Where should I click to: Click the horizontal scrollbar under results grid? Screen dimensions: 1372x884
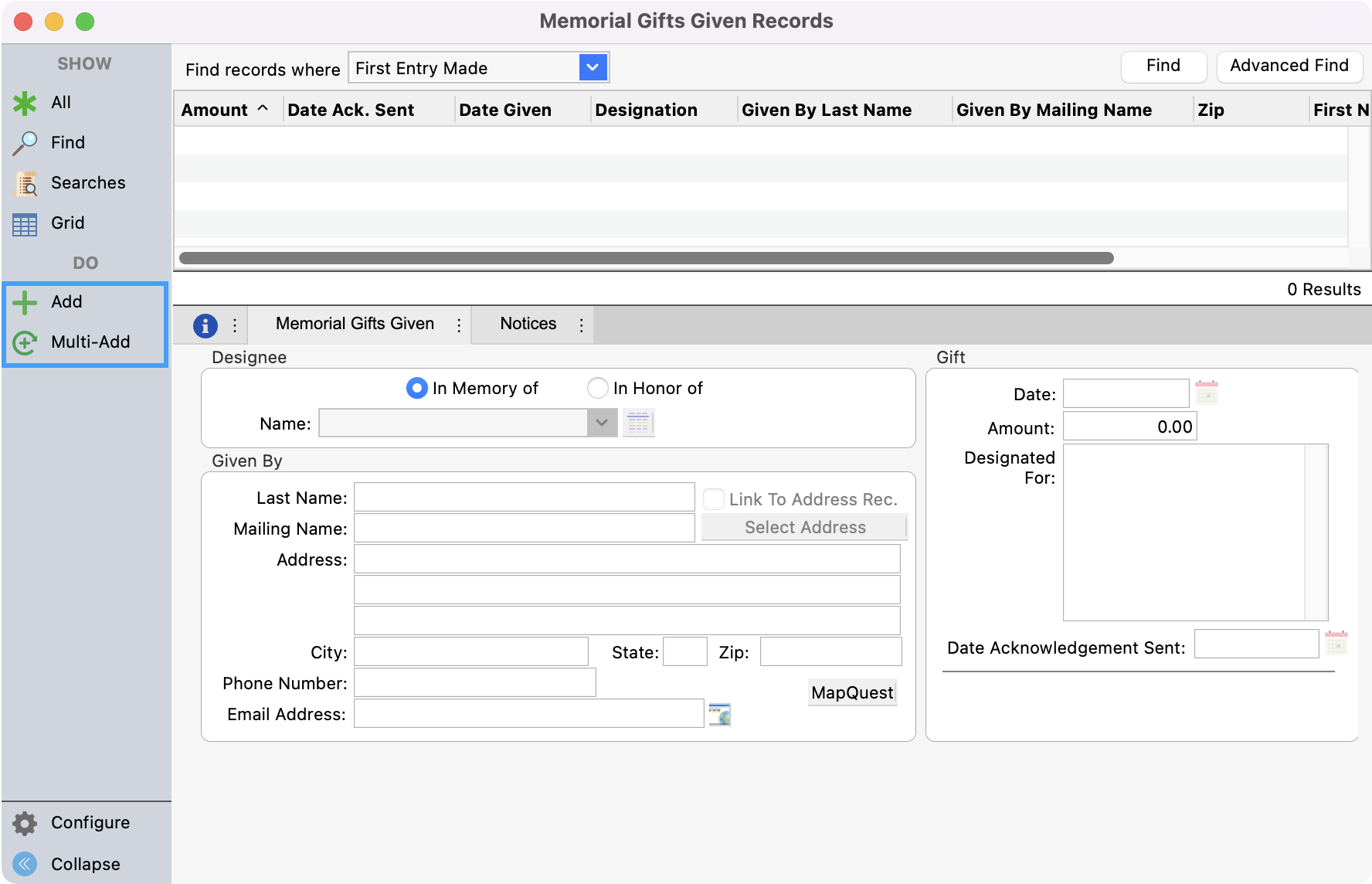646,258
